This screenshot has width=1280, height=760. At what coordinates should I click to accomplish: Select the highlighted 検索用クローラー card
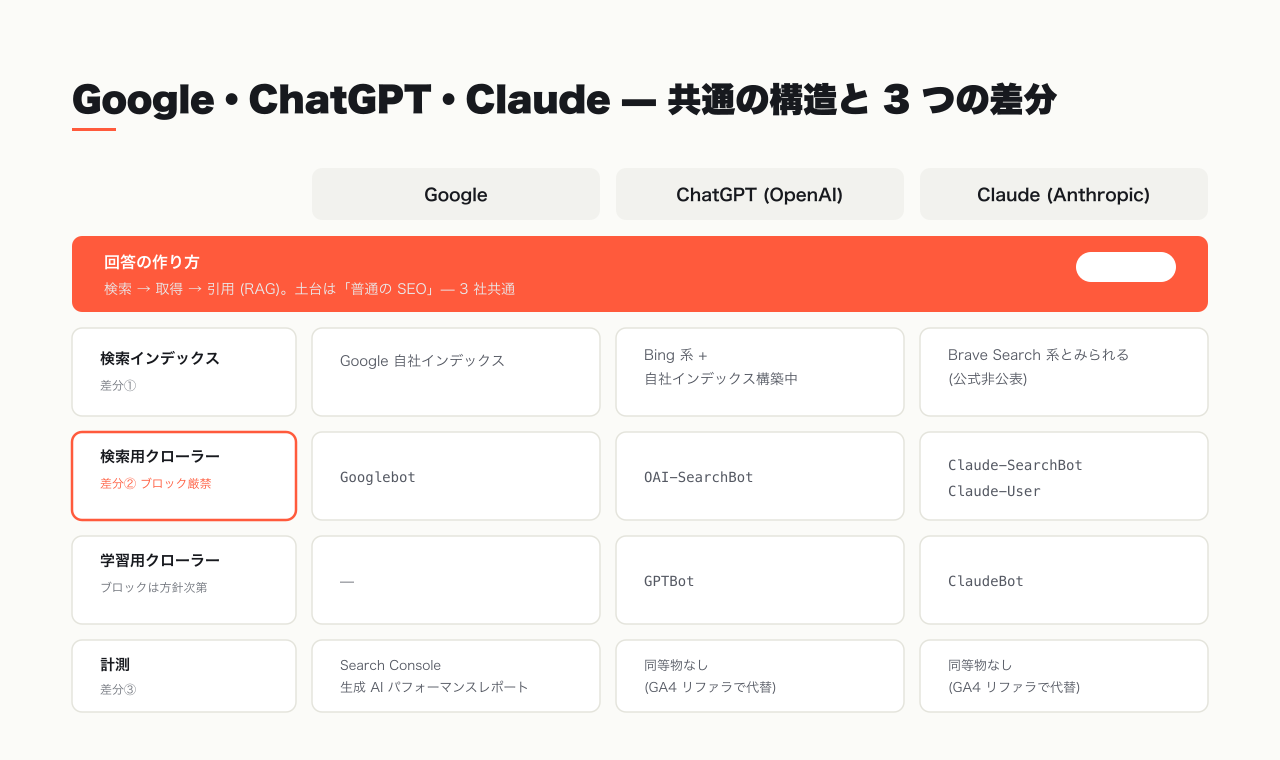[x=184, y=476]
